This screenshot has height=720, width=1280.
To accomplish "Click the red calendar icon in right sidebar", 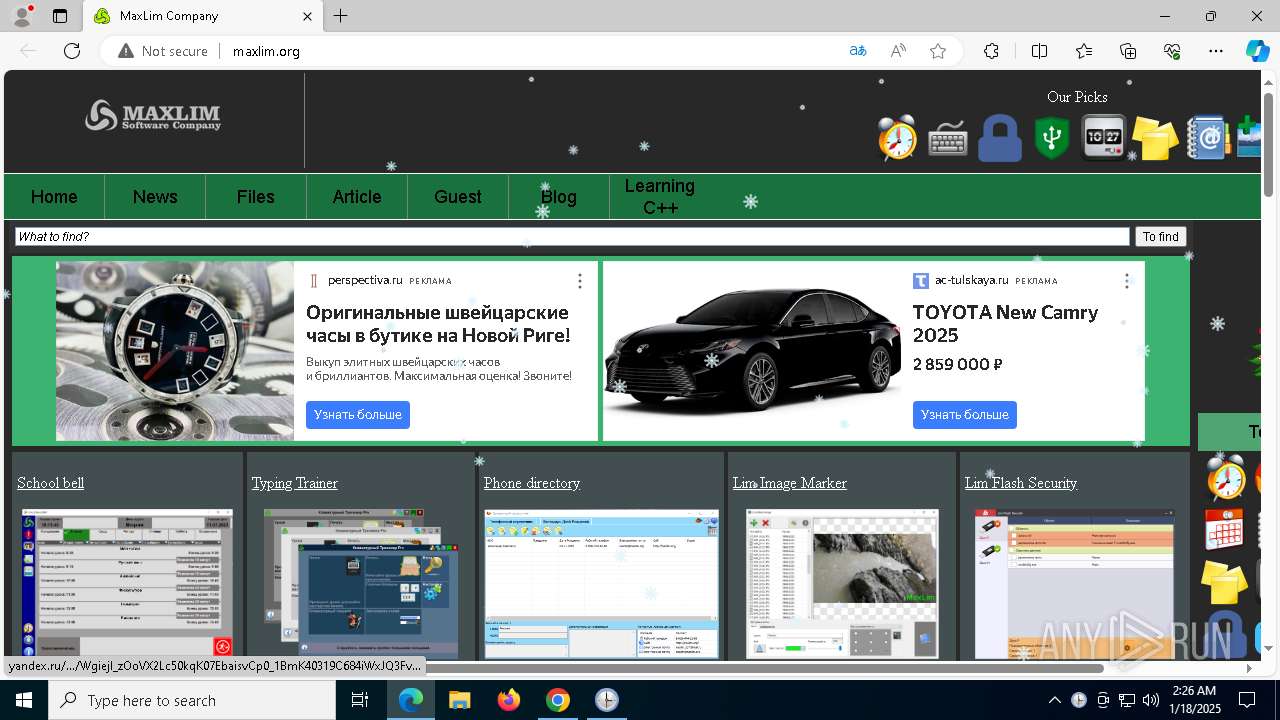I will pos(1224,530).
